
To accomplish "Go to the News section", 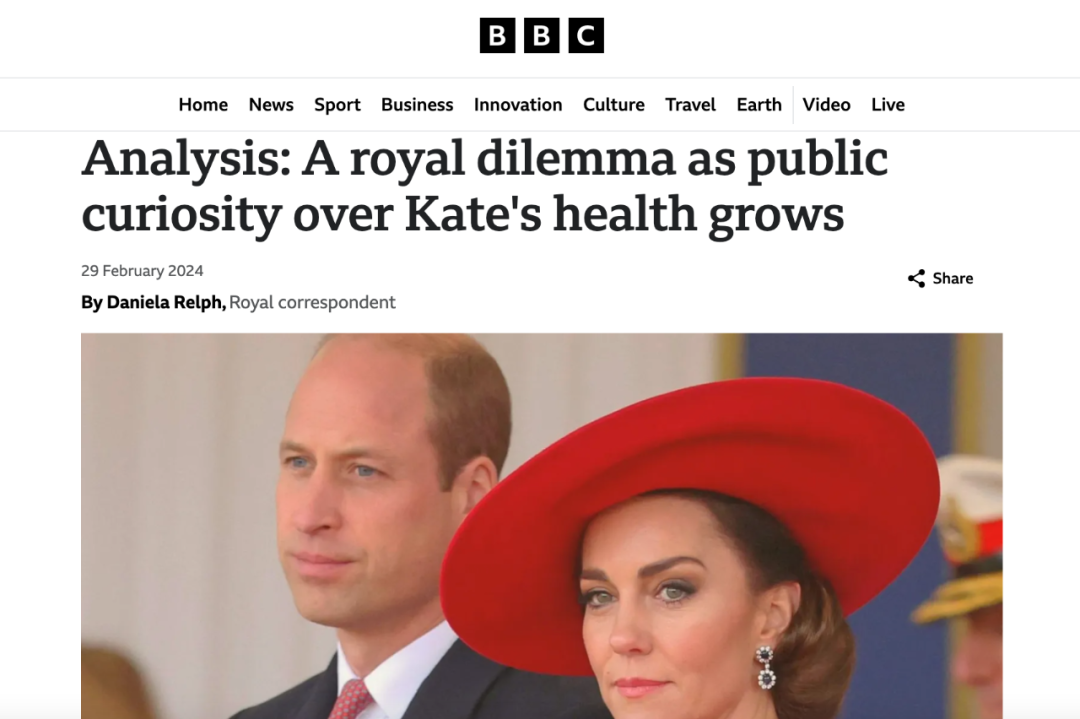I will tap(271, 105).
